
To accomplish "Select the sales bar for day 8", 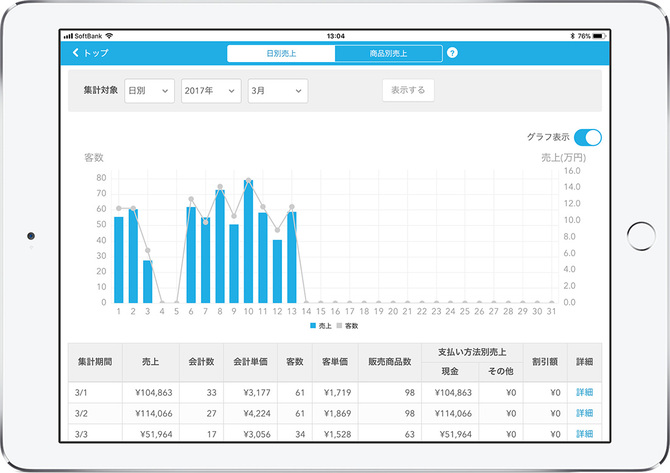I will (x=220, y=247).
